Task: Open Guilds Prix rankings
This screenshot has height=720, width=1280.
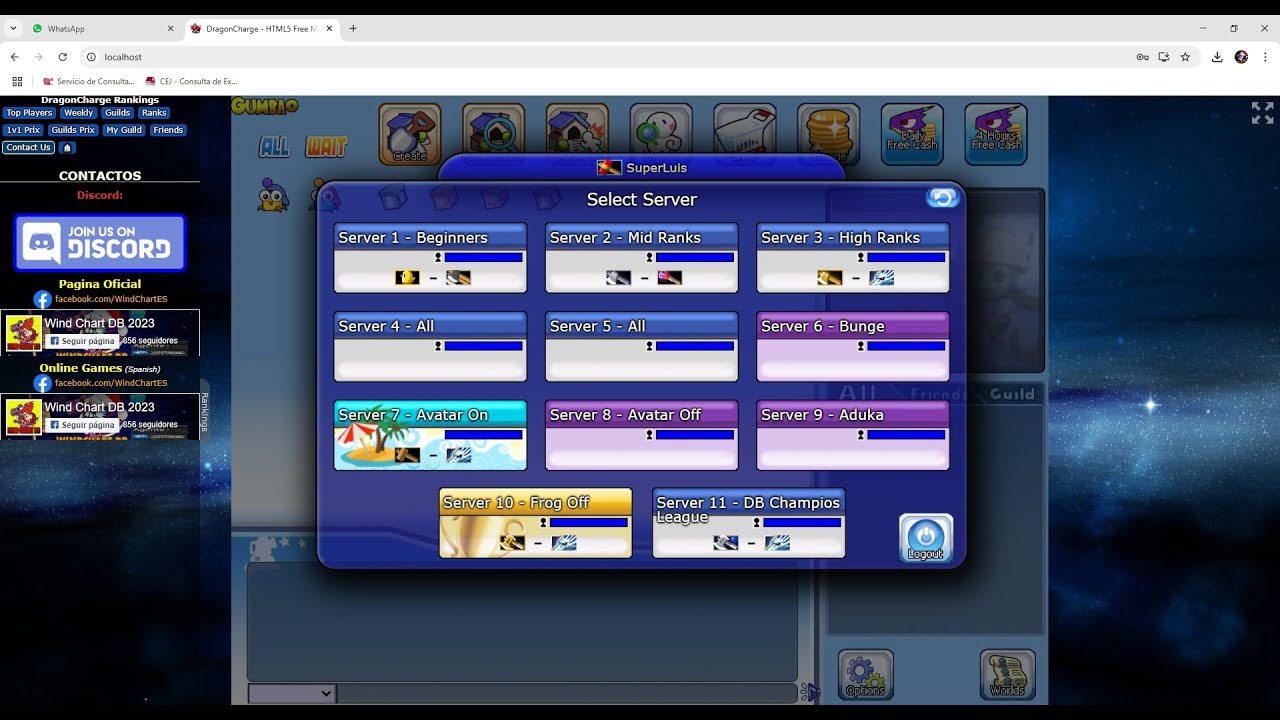Action: click(x=73, y=130)
